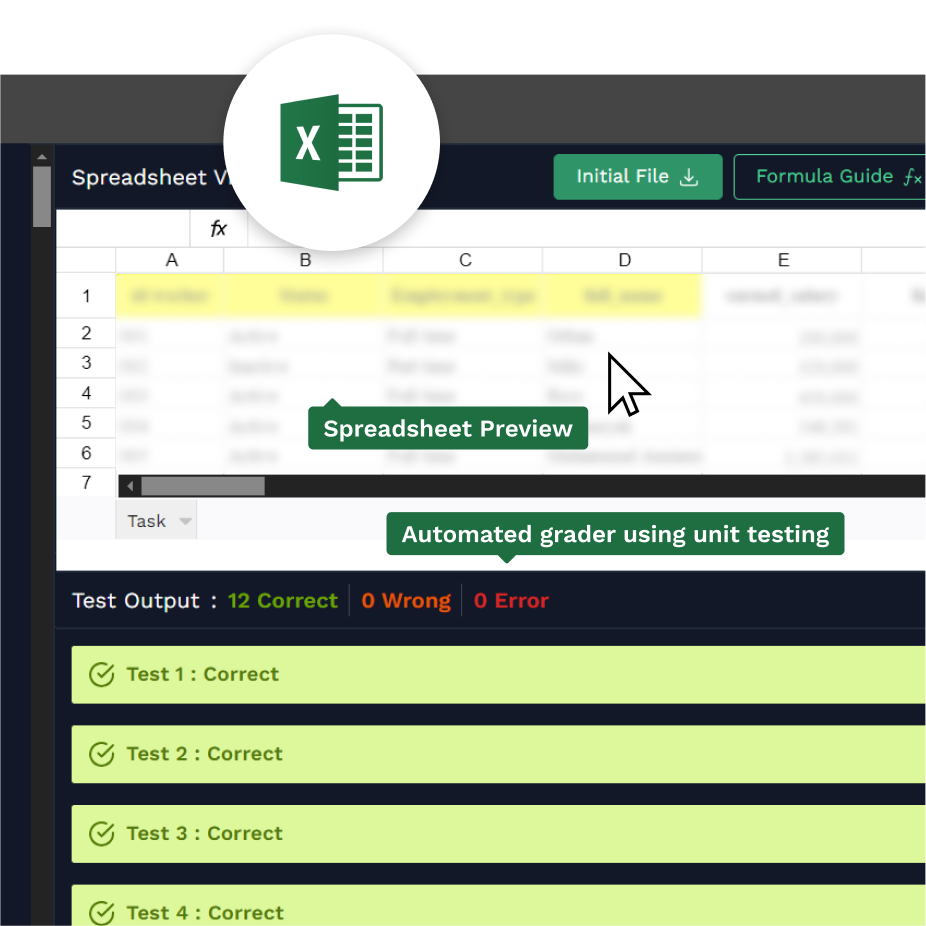Select column D header

pos(624,260)
